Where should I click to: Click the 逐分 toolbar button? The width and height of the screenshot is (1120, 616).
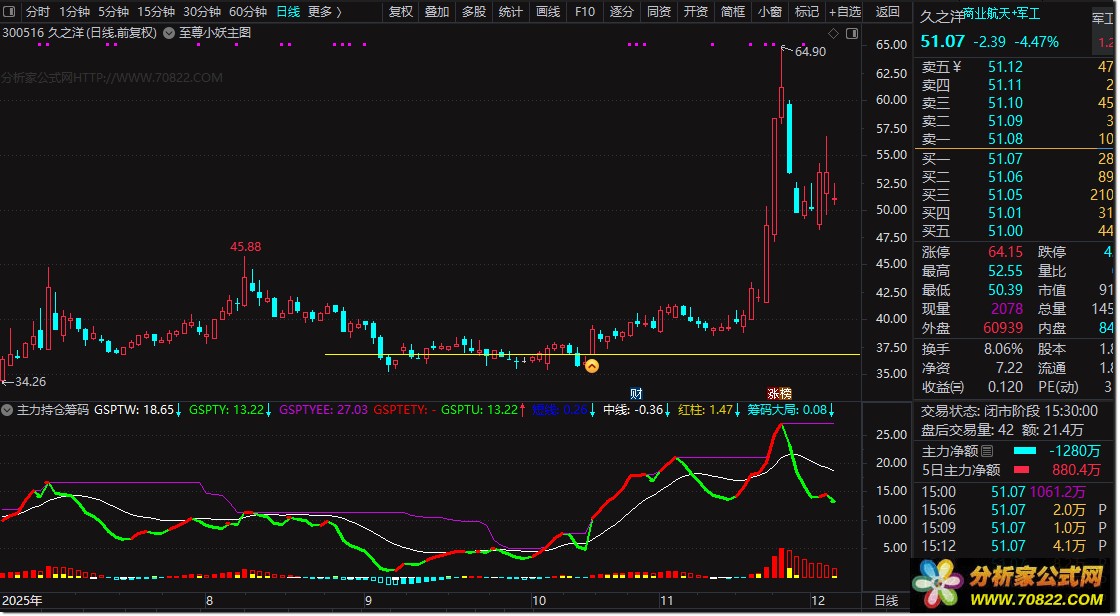point(621,11)
